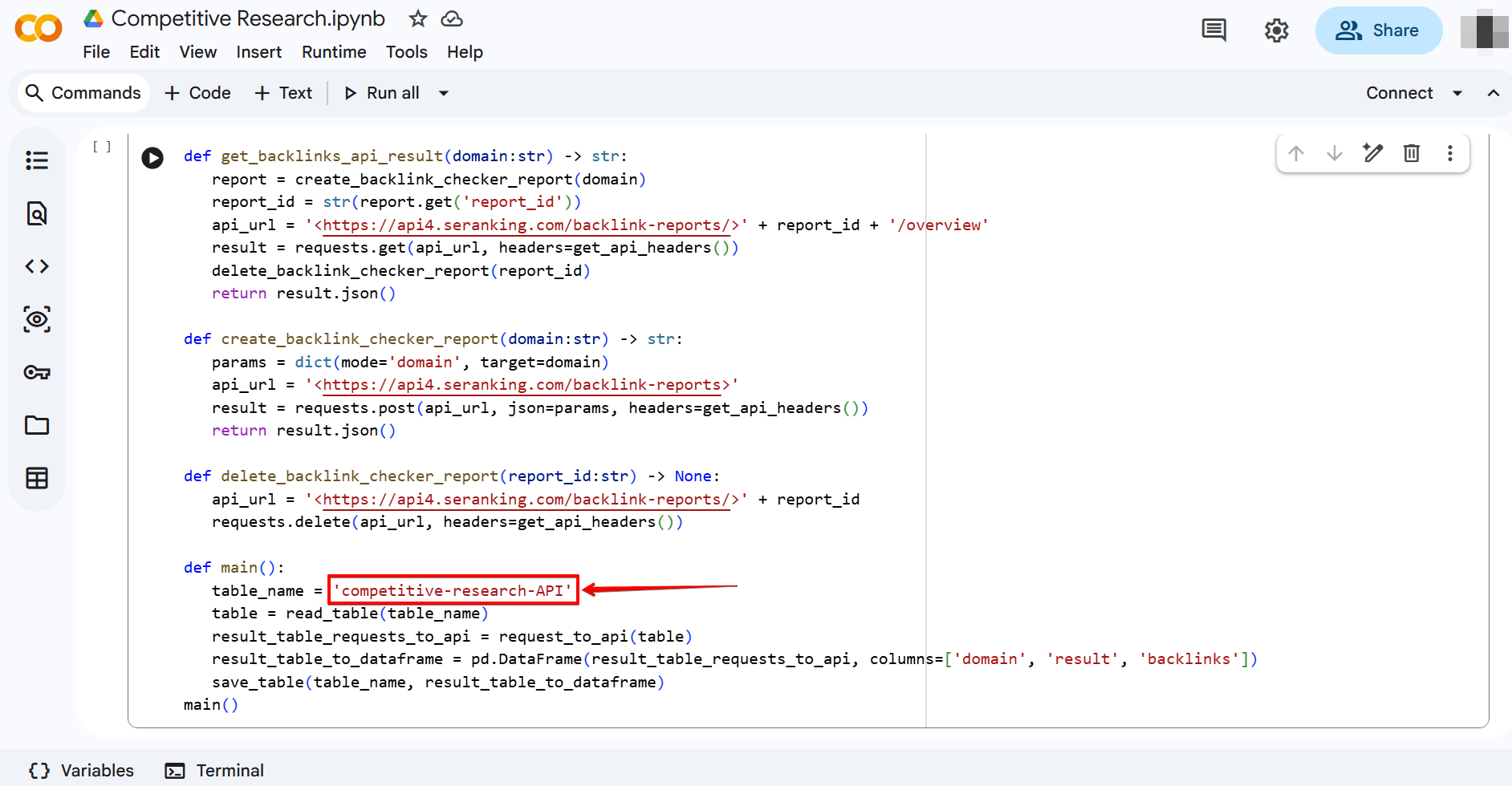
Task: Open the comments icon
Action: click(x=1214, y=30)
